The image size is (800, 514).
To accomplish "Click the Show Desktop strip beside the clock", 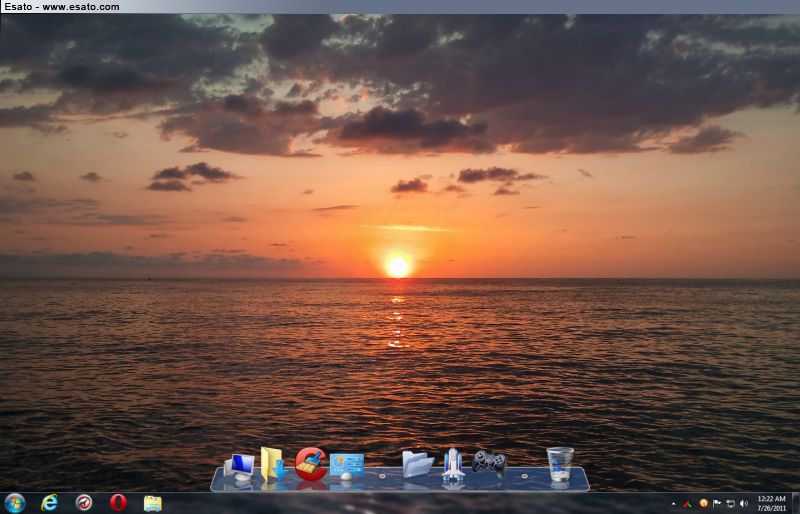I will [x=795, y=503].
